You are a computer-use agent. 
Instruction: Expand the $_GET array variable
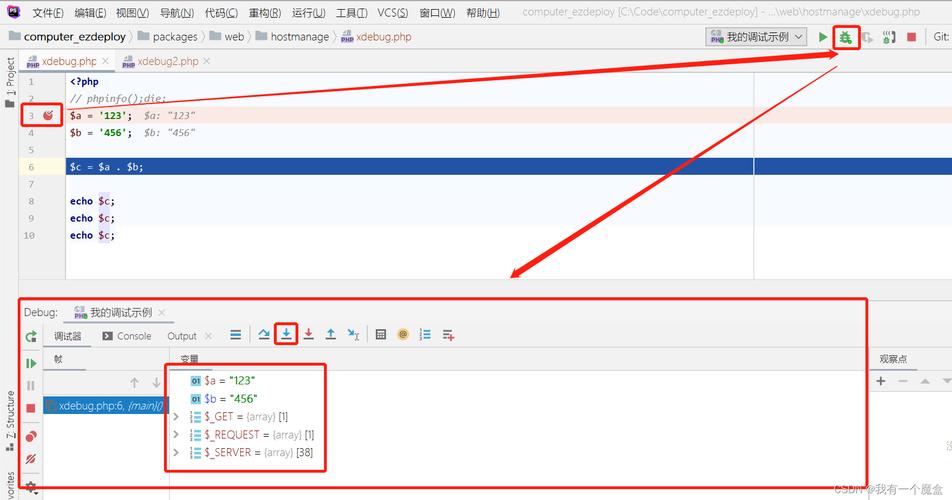point(176,417)
